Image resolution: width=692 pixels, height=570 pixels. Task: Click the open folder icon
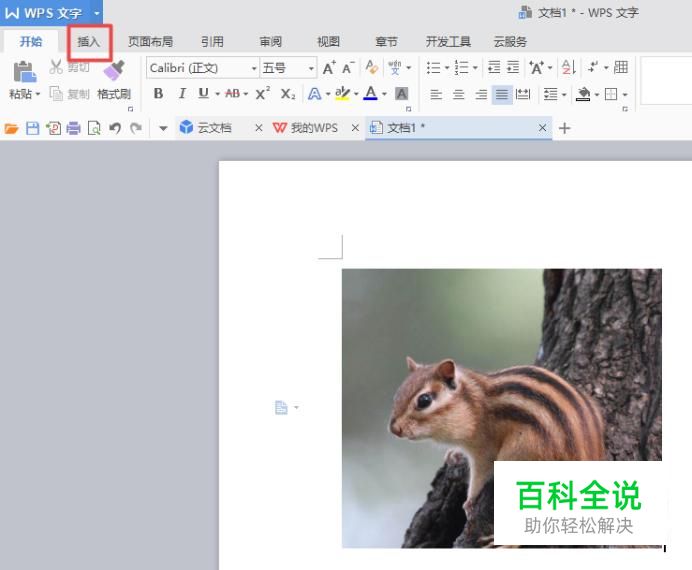(11, 128)
